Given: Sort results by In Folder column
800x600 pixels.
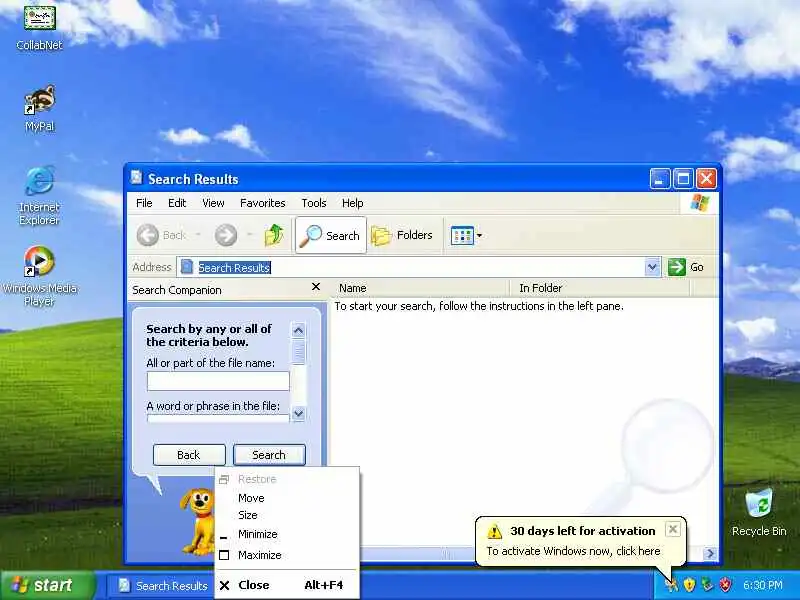Looking at the screenshot, I should click(x=599, y=288).
